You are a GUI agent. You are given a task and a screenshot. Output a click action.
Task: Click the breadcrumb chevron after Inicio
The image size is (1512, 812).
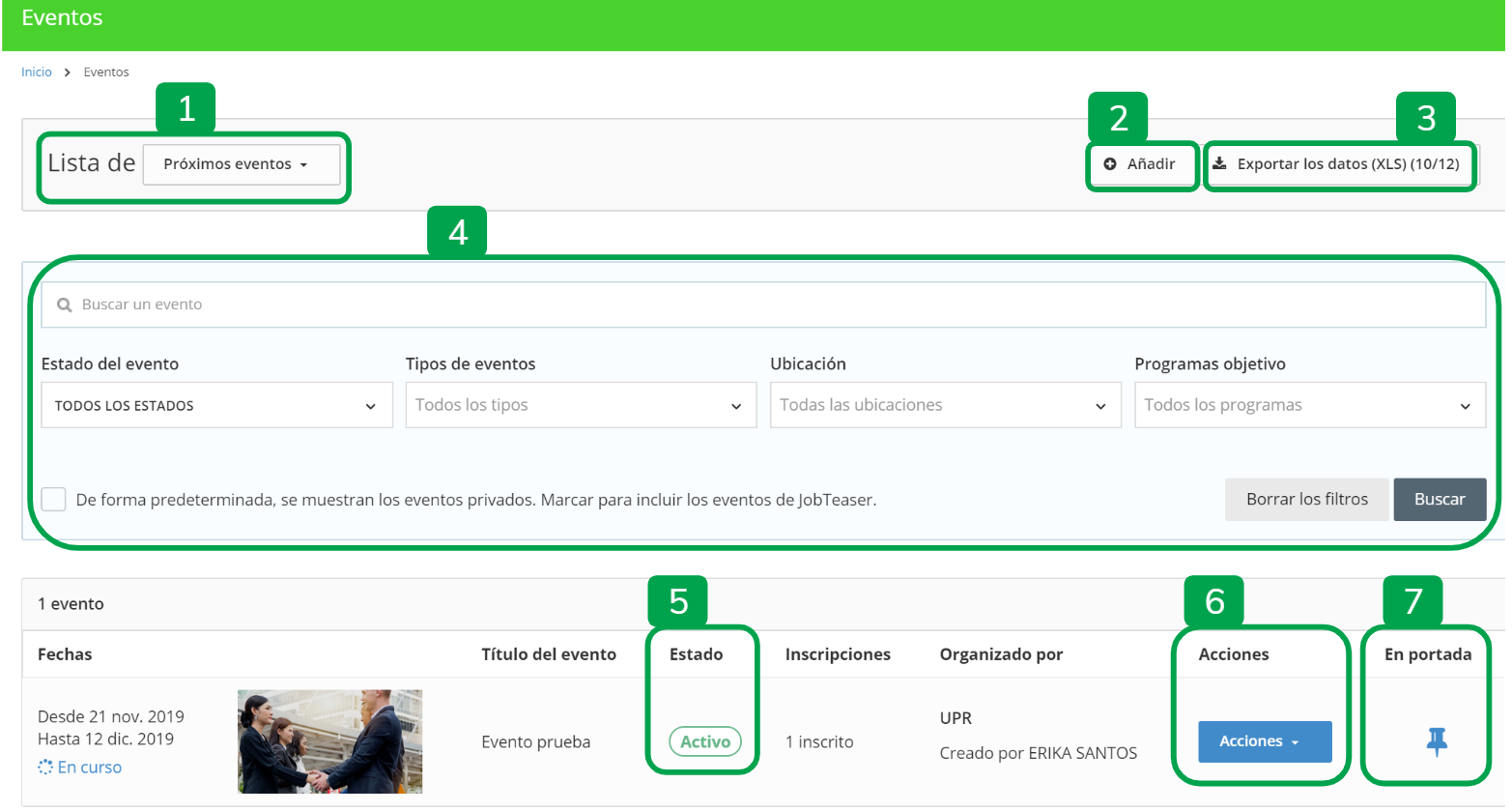tap(68, 72)
